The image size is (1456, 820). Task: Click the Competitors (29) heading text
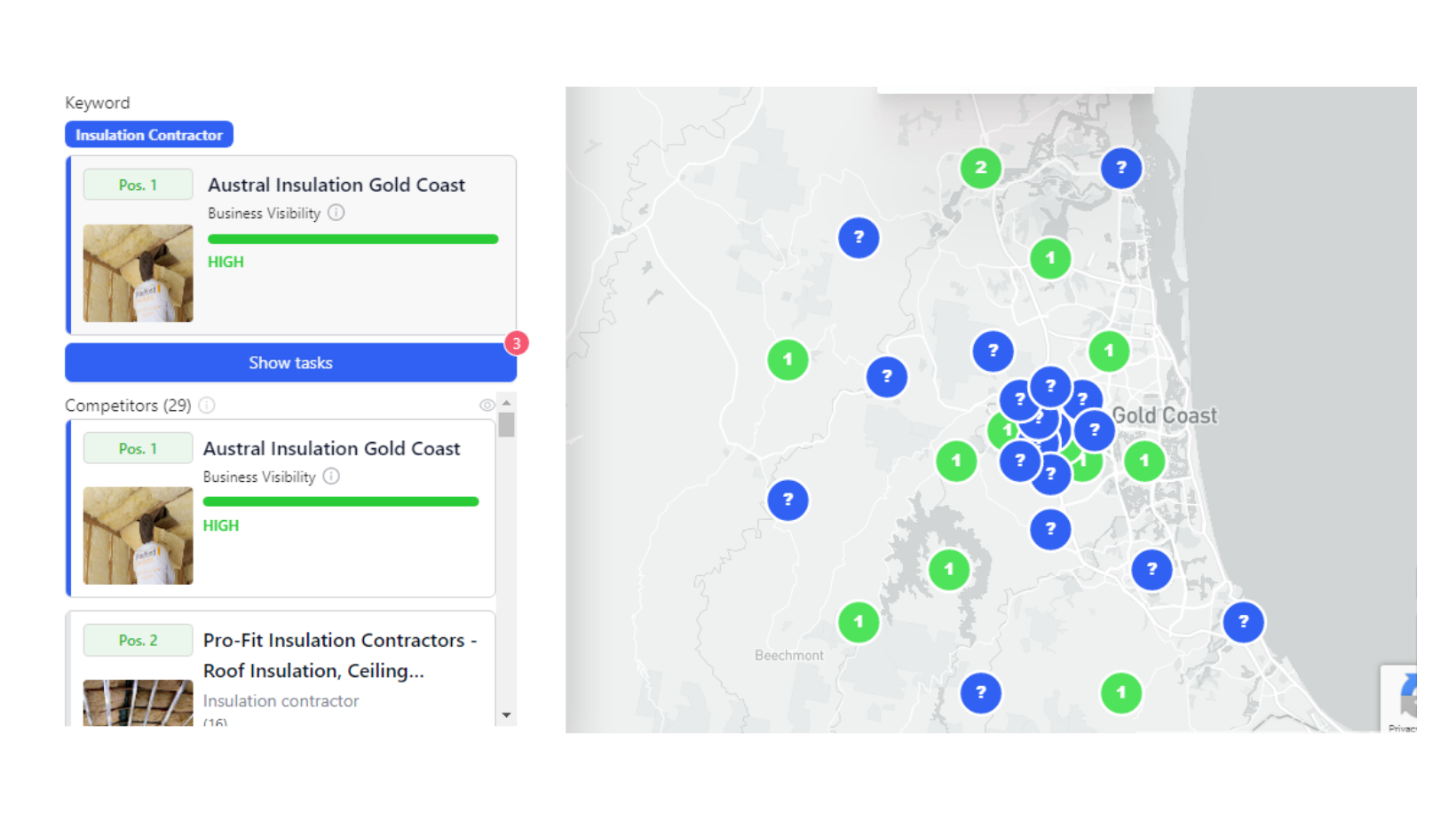point(128,406)
